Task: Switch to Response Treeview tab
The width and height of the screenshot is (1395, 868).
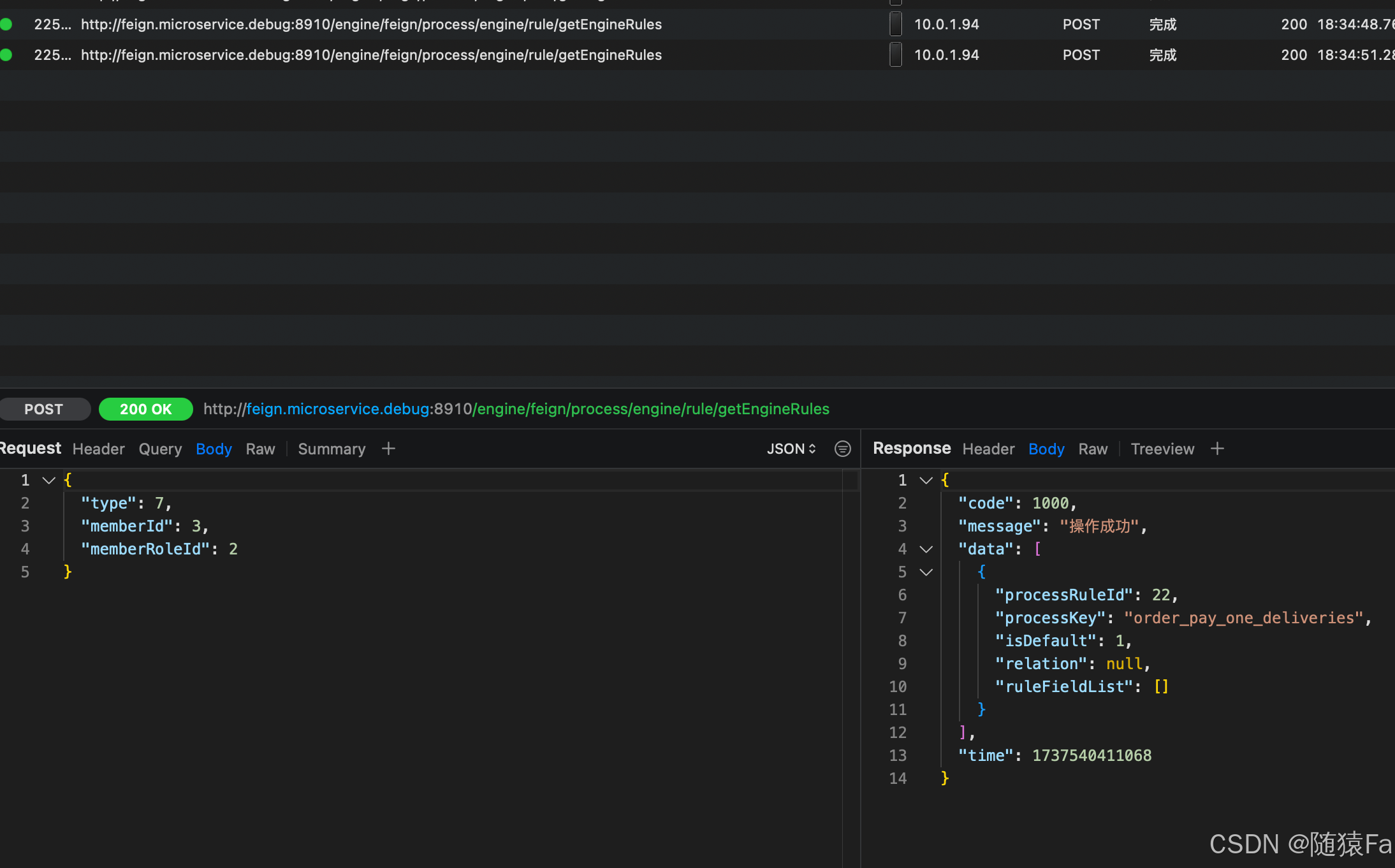Action: point(1162,449)
